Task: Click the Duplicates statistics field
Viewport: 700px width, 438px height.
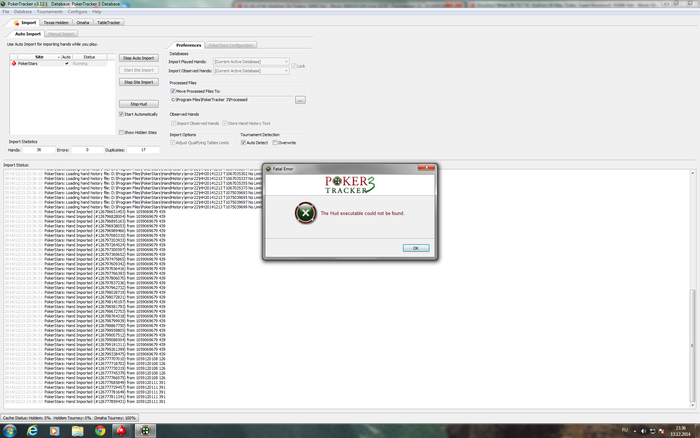Action: click(143, 150)
